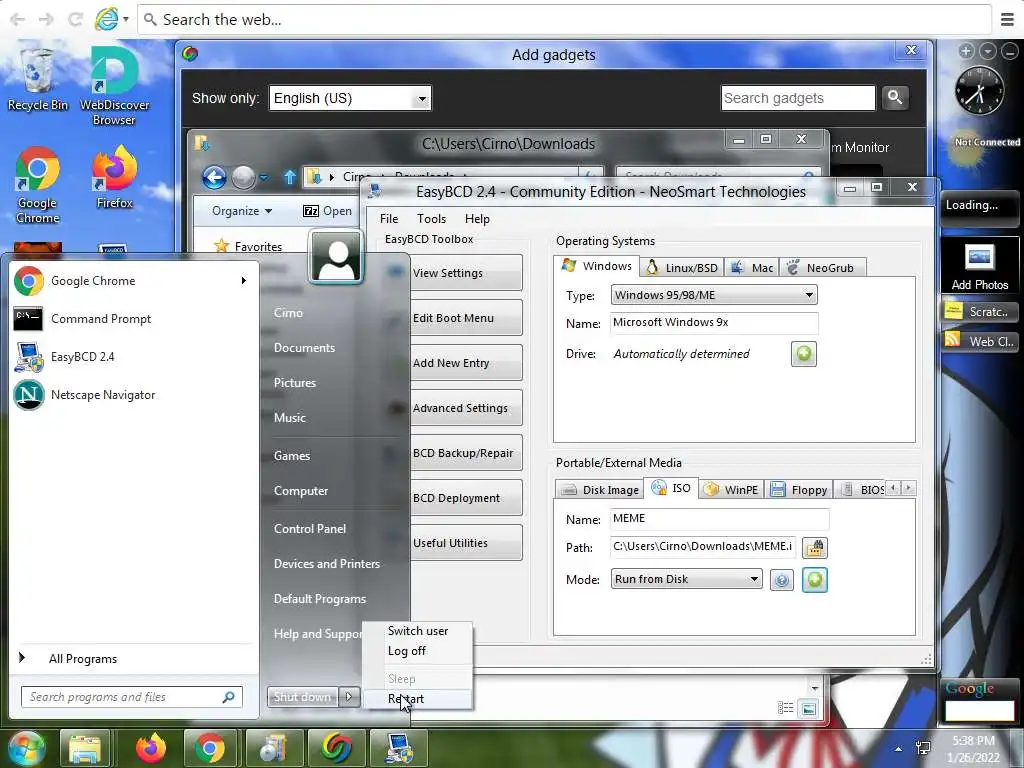
Task: Open the File menu in EasyBCD
Action: click(x=389, y=219)
